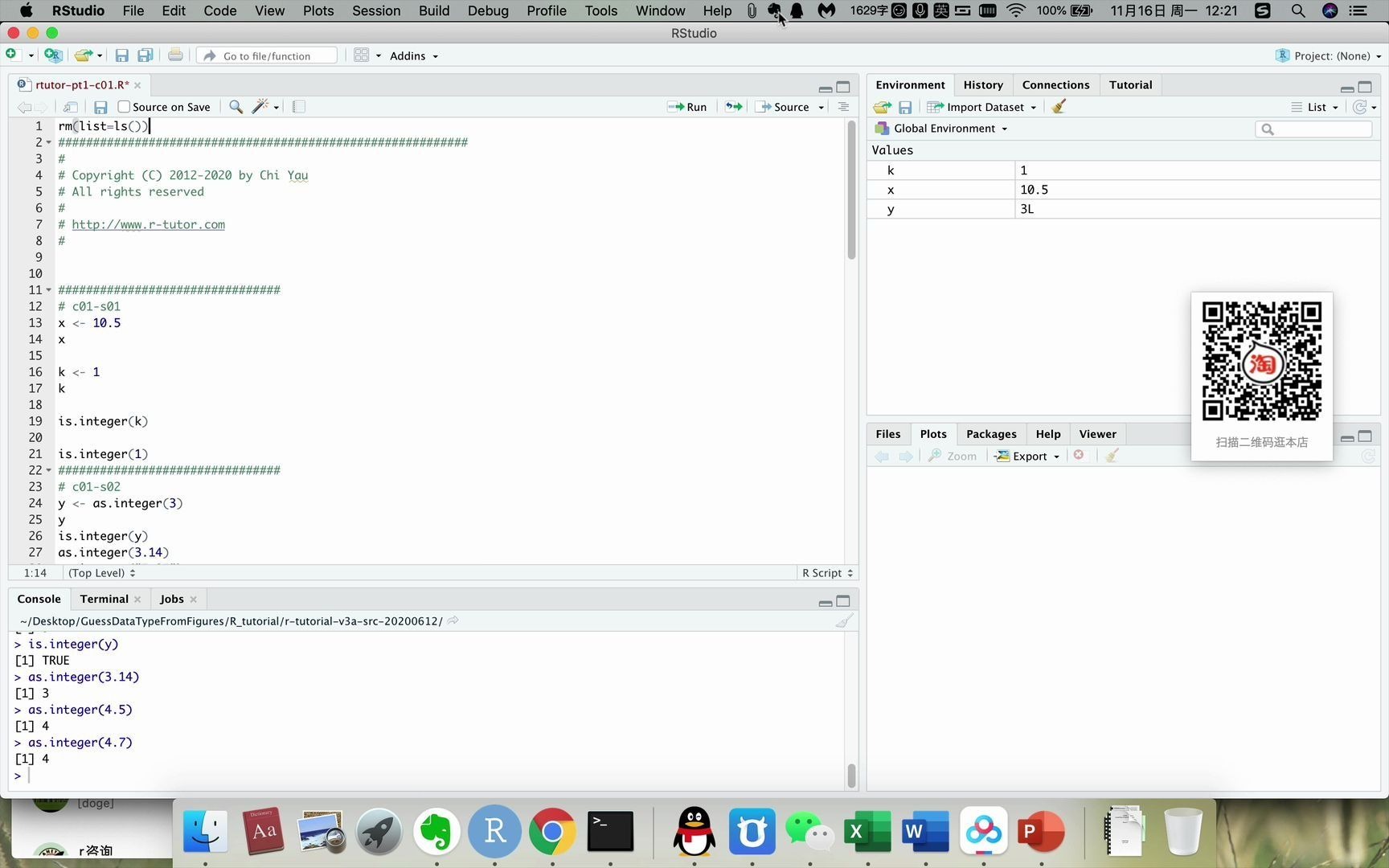
Task: Re-run previous code region icon
Action: 733,107
